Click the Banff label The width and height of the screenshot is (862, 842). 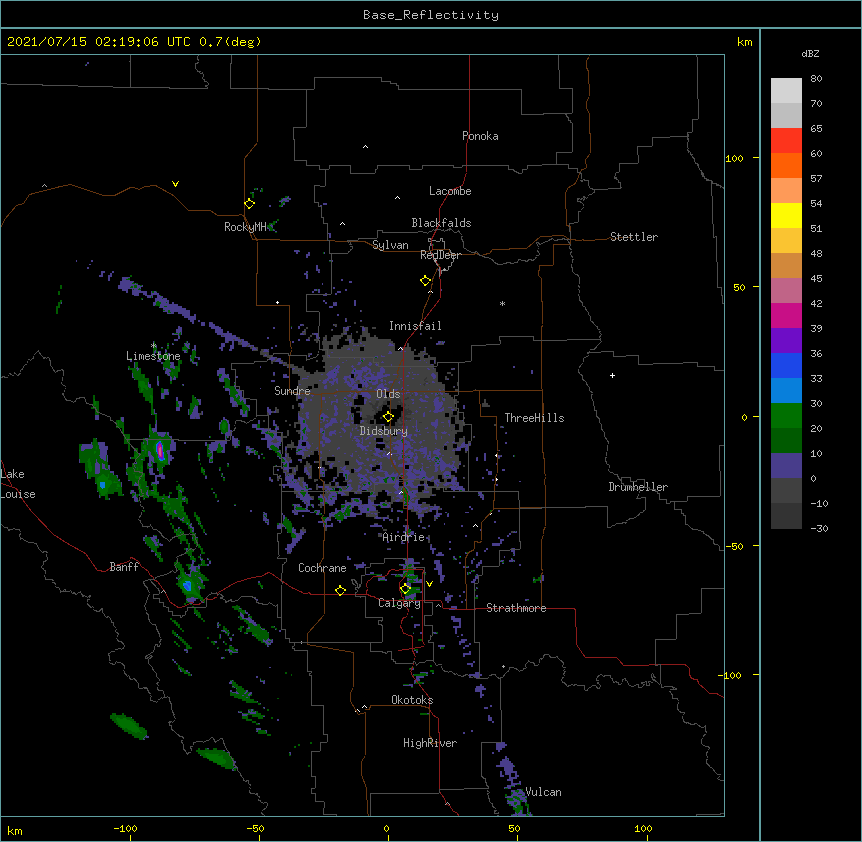pos(124,567)
